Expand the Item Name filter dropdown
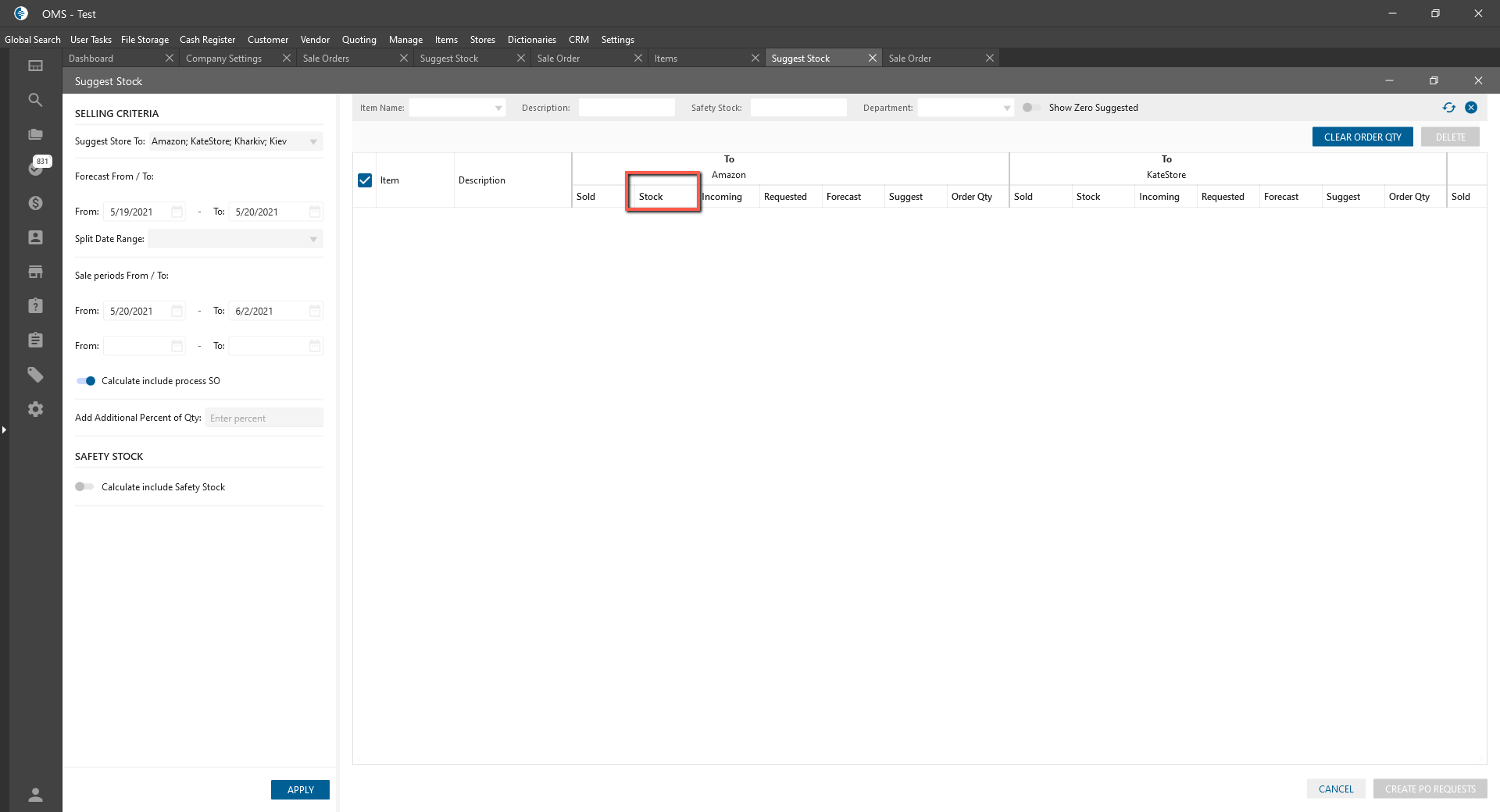The image size is (1500, 812). [498, 108]
